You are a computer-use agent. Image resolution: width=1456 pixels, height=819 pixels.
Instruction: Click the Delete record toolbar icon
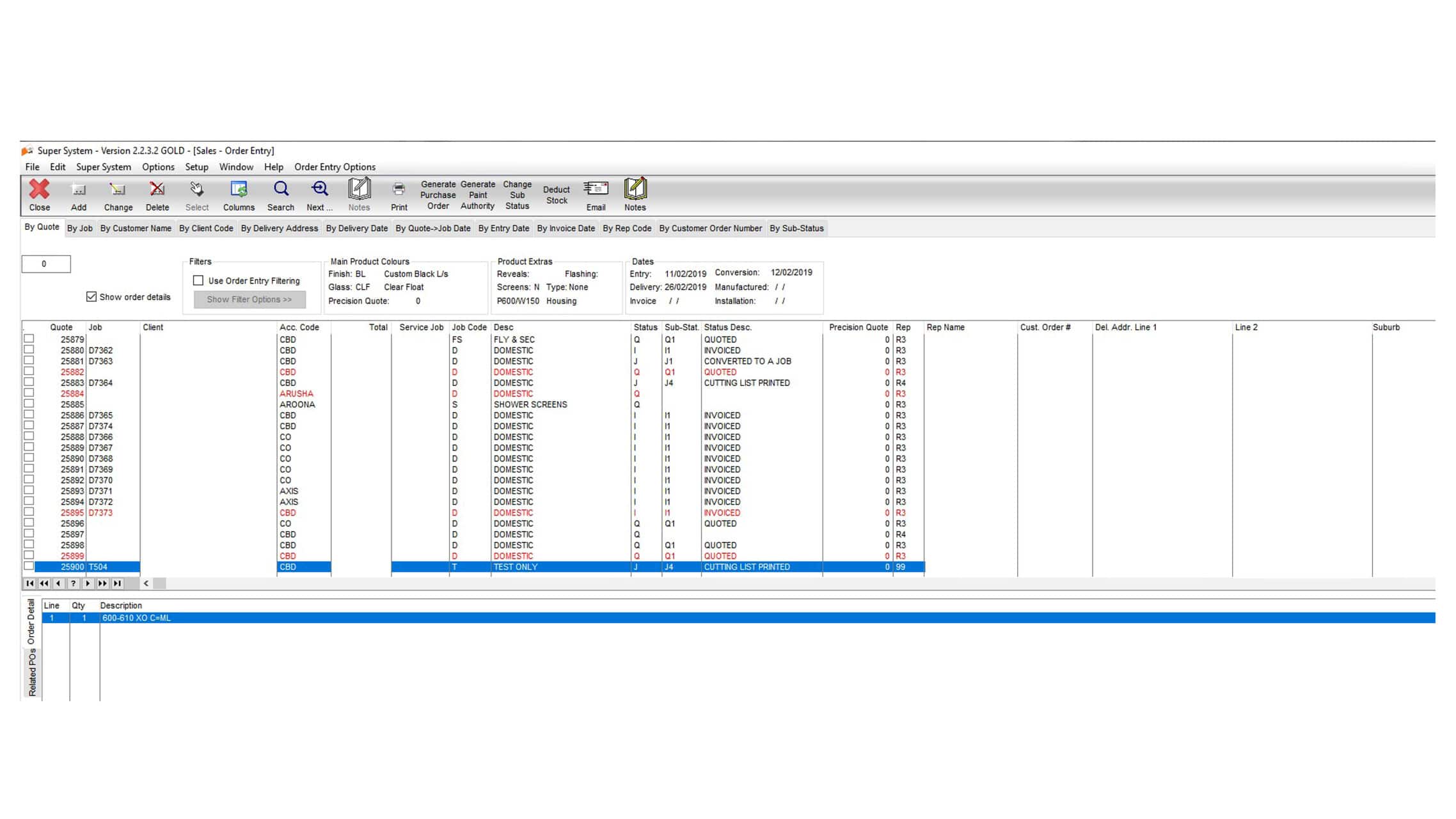(x=157, y=189)
